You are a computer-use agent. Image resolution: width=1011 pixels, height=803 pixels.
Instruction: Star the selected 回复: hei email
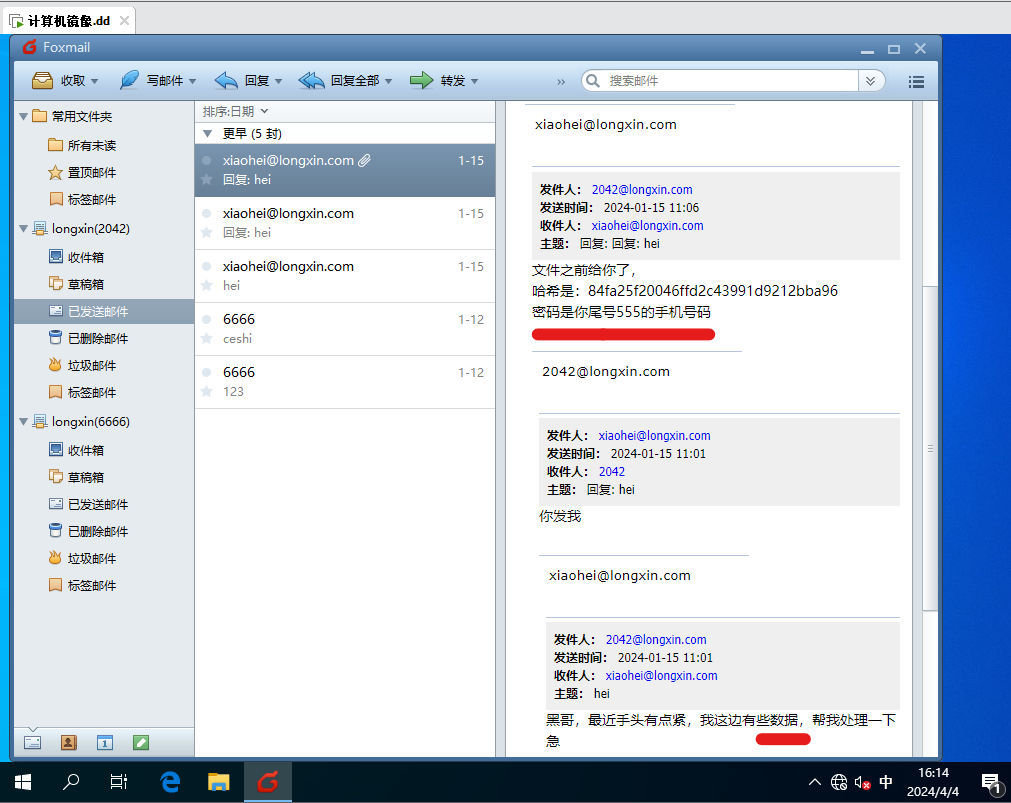(x=206, y=179)
